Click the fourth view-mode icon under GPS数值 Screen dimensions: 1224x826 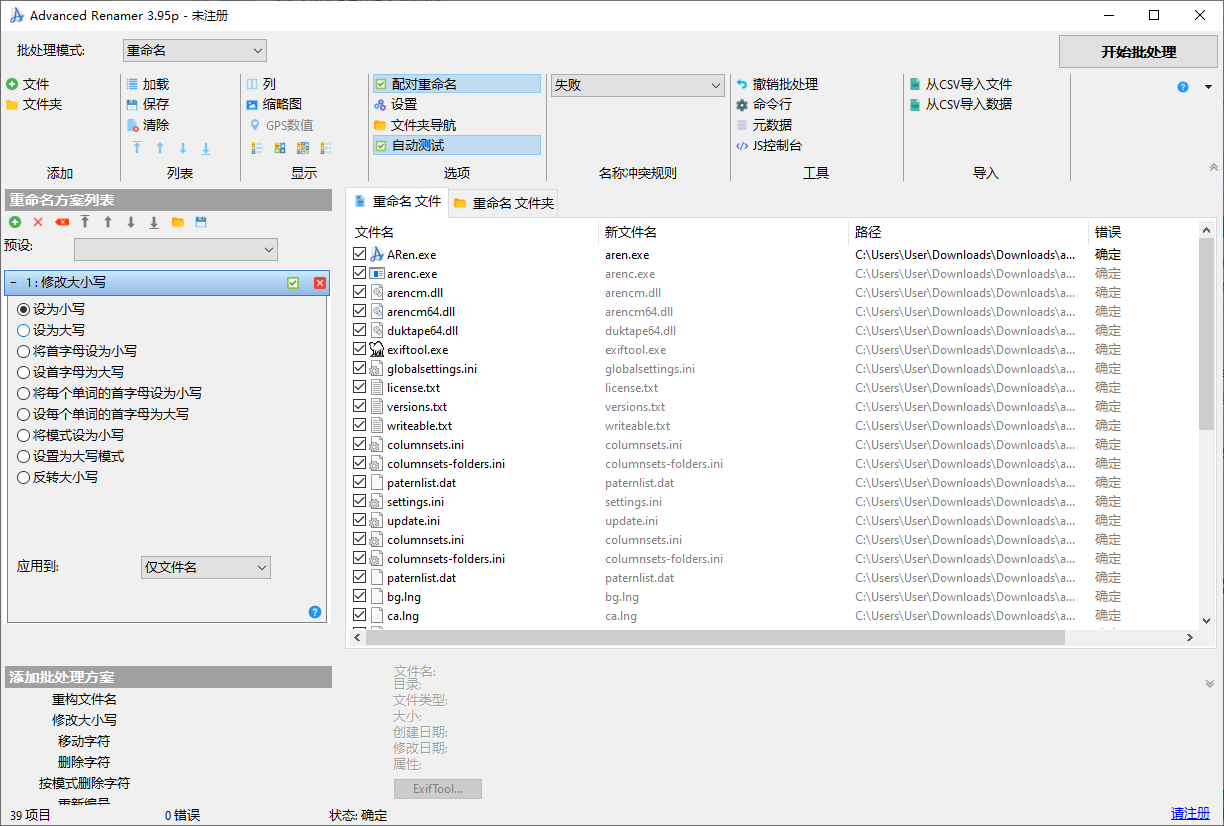pyautogui.click(x=326, y=148)
